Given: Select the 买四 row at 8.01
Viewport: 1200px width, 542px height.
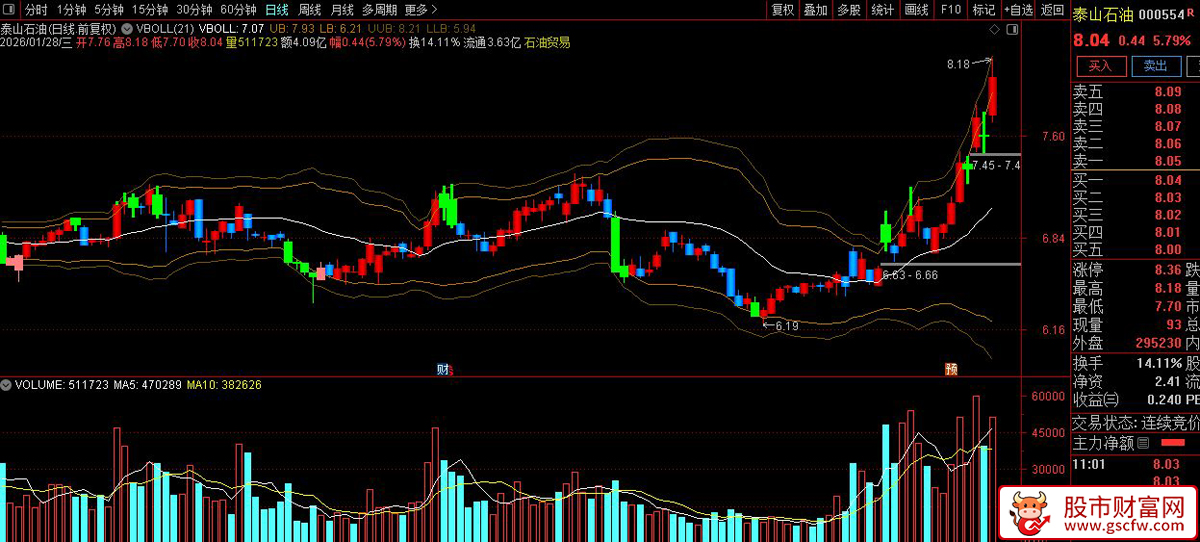Looking at the screenshot, I should coord(1135,232).
